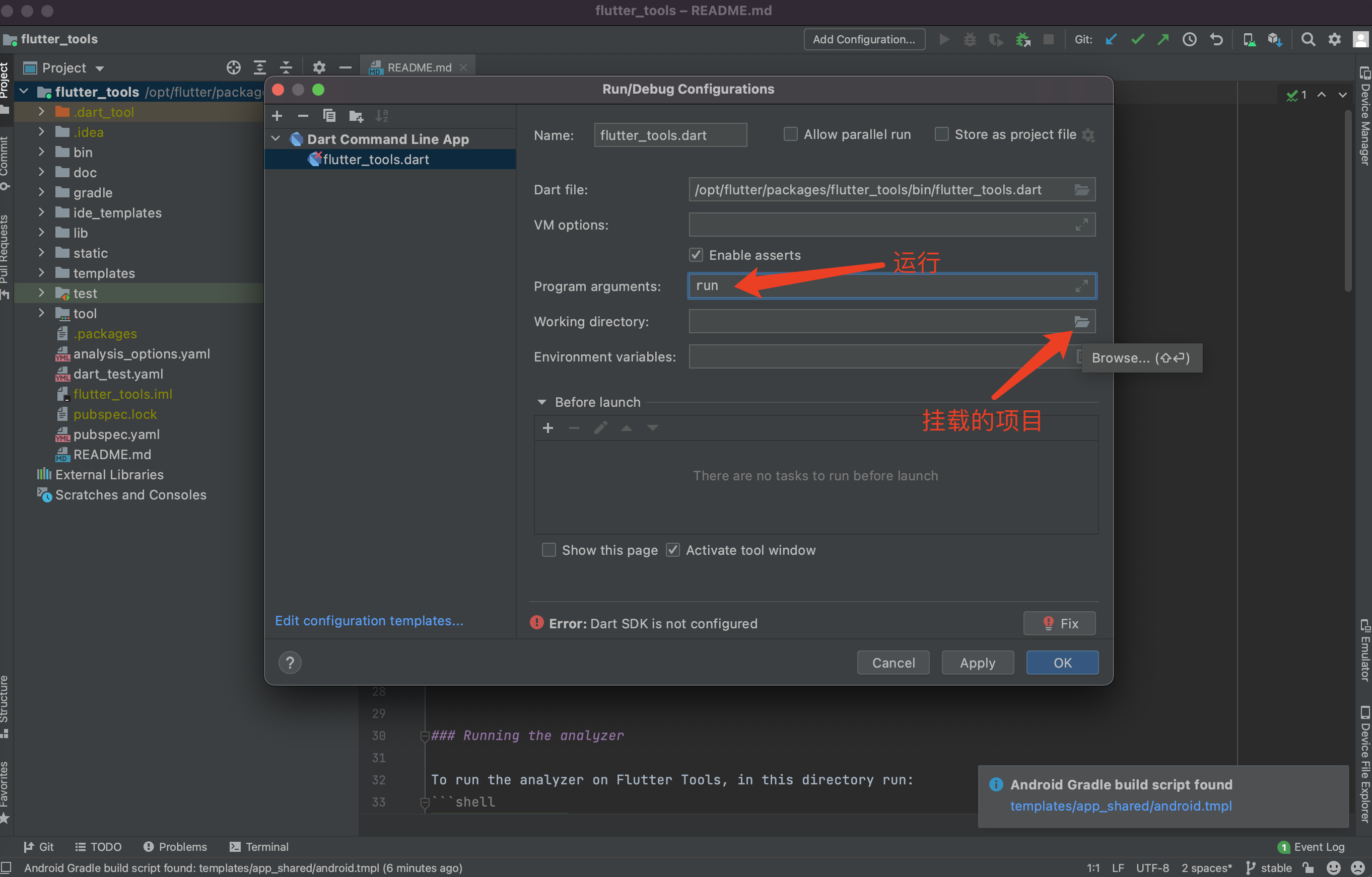The image size is (1372, 877).
Task: Expand the lib folder
Action: 41,233
